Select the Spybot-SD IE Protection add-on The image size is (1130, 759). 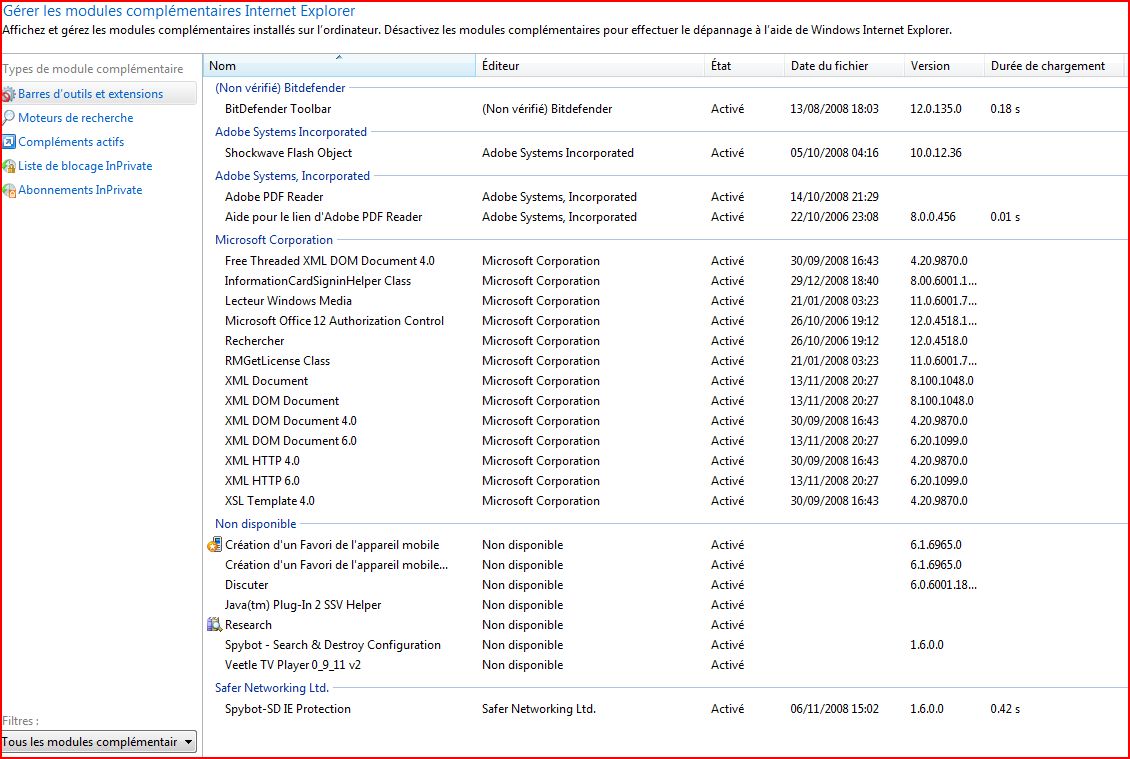tap(288, 709)
